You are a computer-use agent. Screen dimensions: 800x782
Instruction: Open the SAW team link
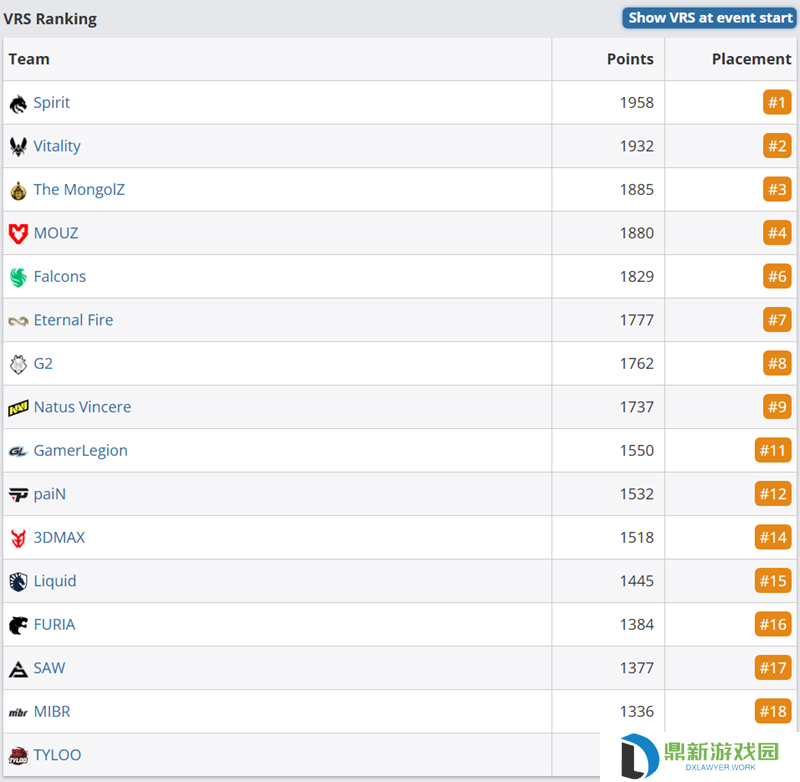click(49, 668)
